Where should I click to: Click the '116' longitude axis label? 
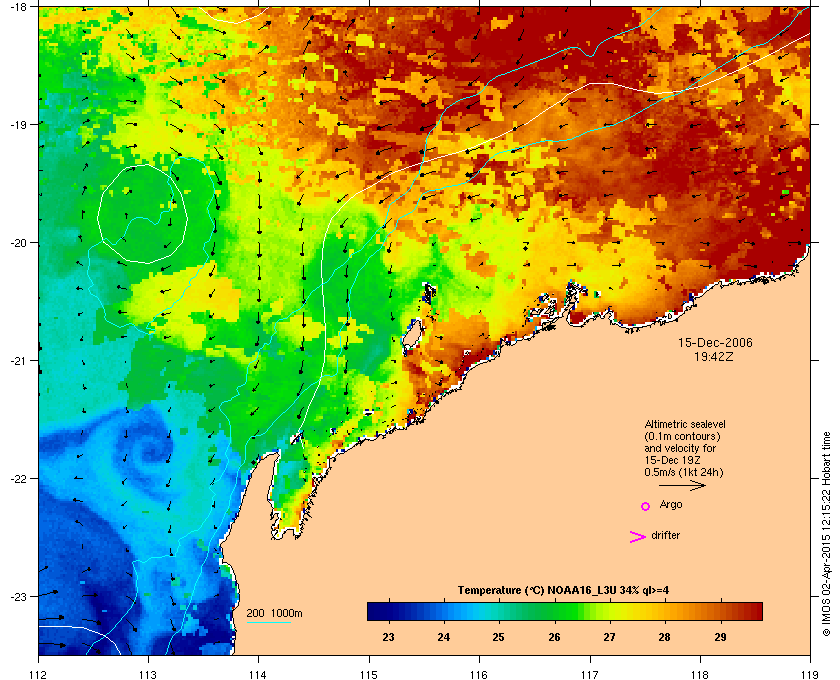pyautogui.click(x=479, y=674)
